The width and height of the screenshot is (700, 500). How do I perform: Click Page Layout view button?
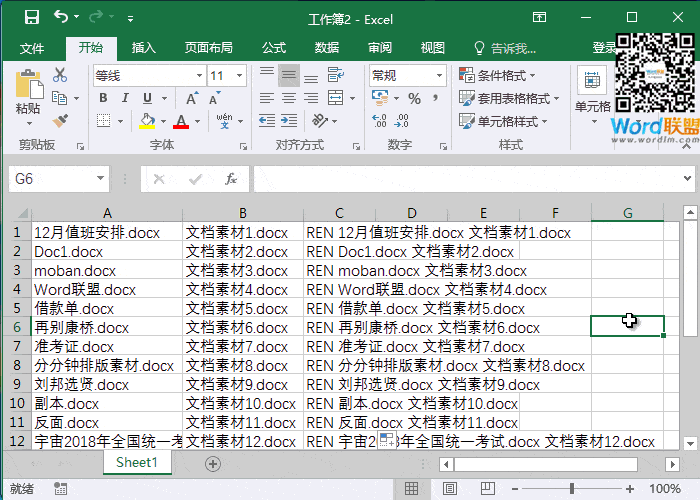point(450,488)
